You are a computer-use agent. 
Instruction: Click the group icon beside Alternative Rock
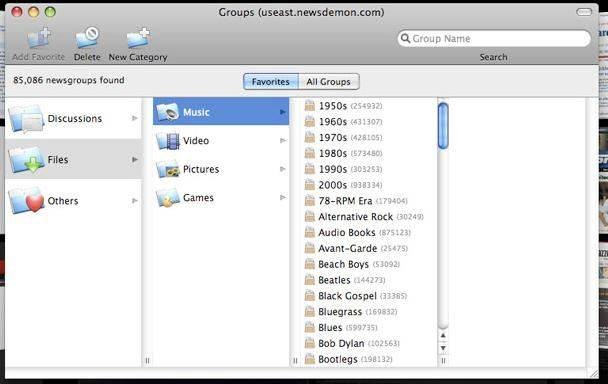pos(309,216)
